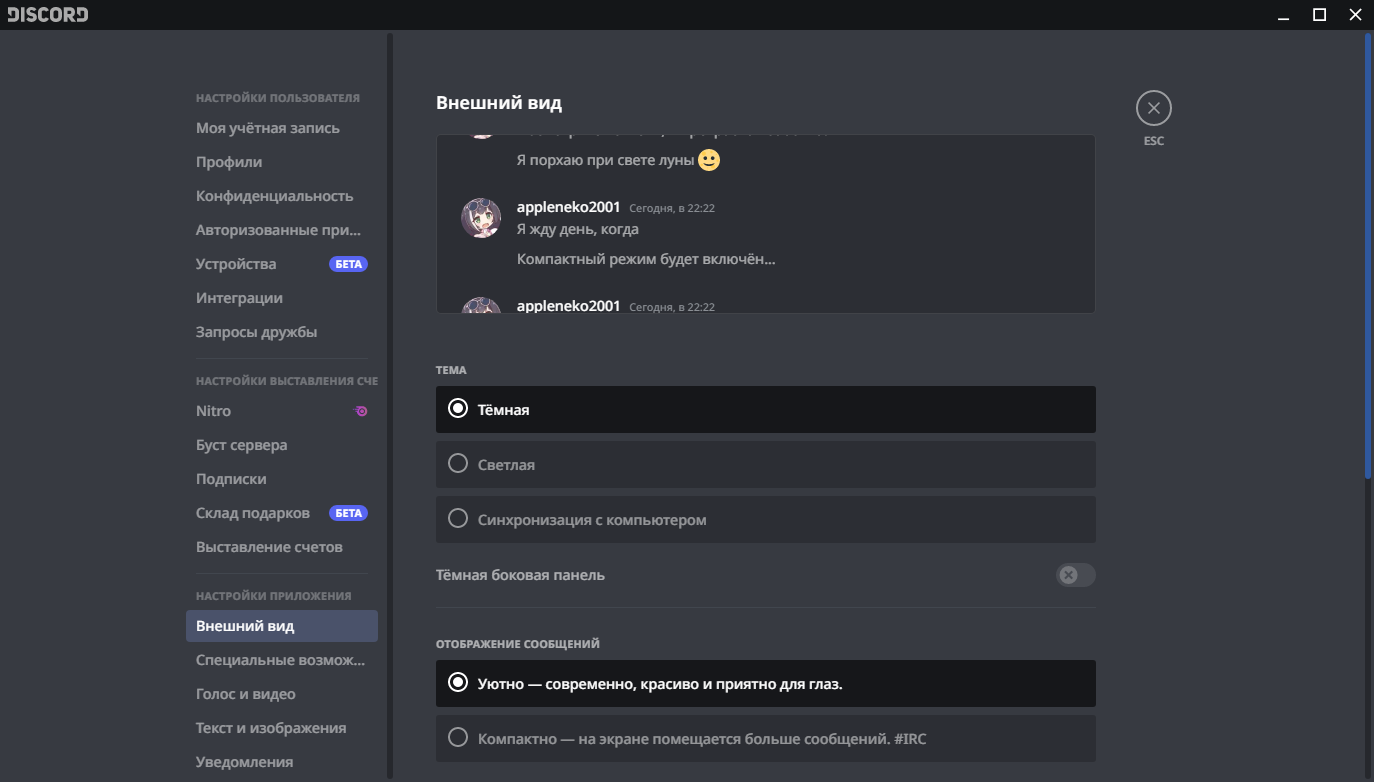Open the Подписки page
Screen dimensions: 1374x782
tap(282, 479)
